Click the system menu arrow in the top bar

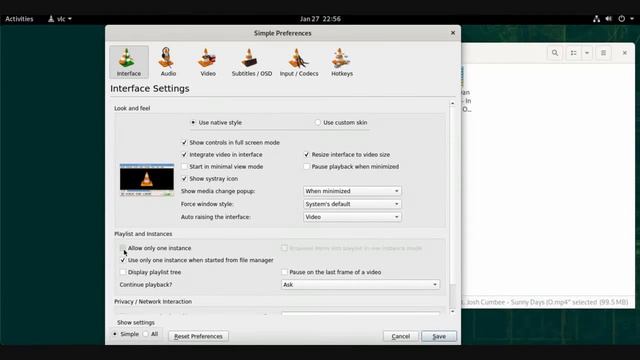click(632, 19)
